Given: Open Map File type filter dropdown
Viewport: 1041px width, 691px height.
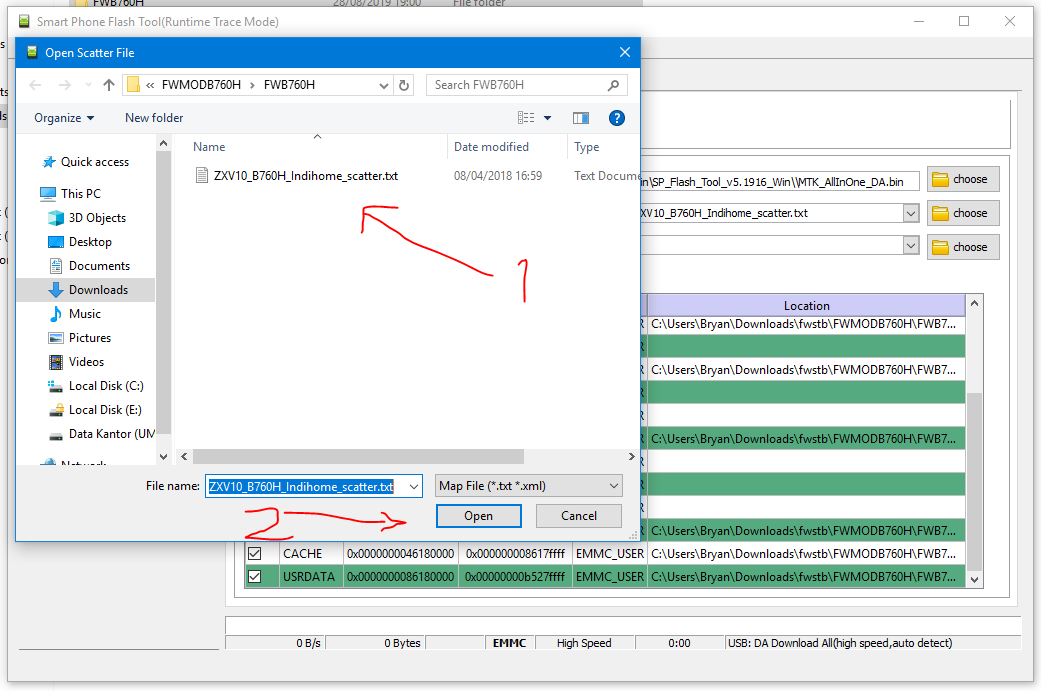Looking at the screenshot, I should click(x=528, y=486).
